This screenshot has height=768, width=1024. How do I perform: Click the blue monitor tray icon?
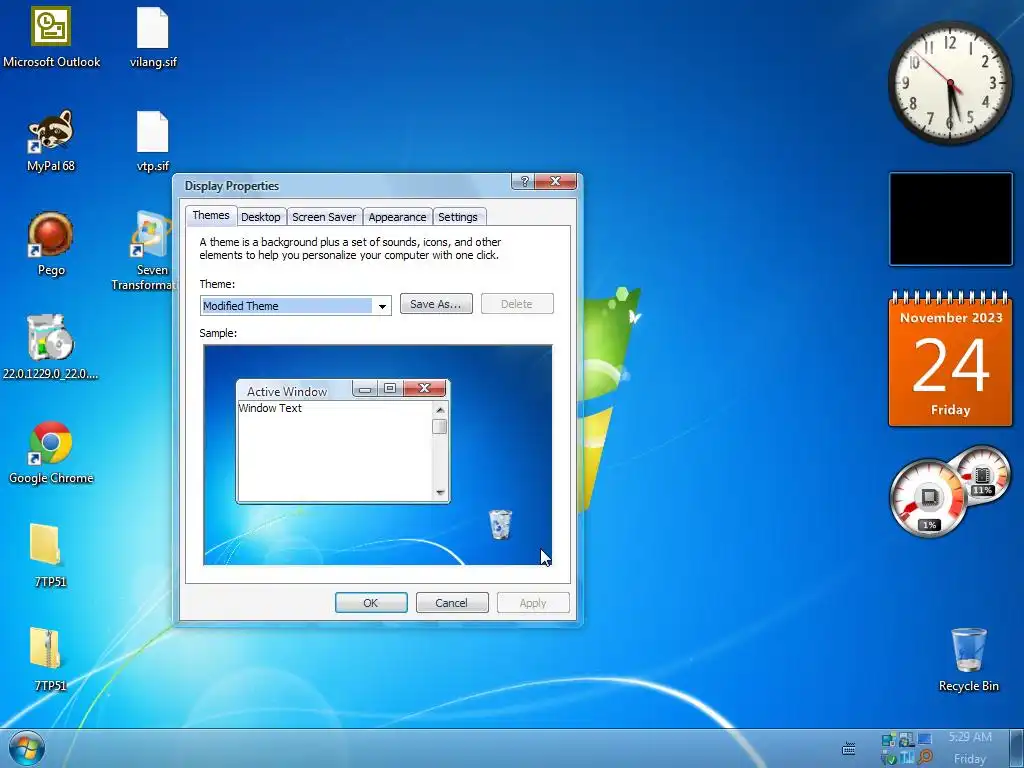click(925, 739)
